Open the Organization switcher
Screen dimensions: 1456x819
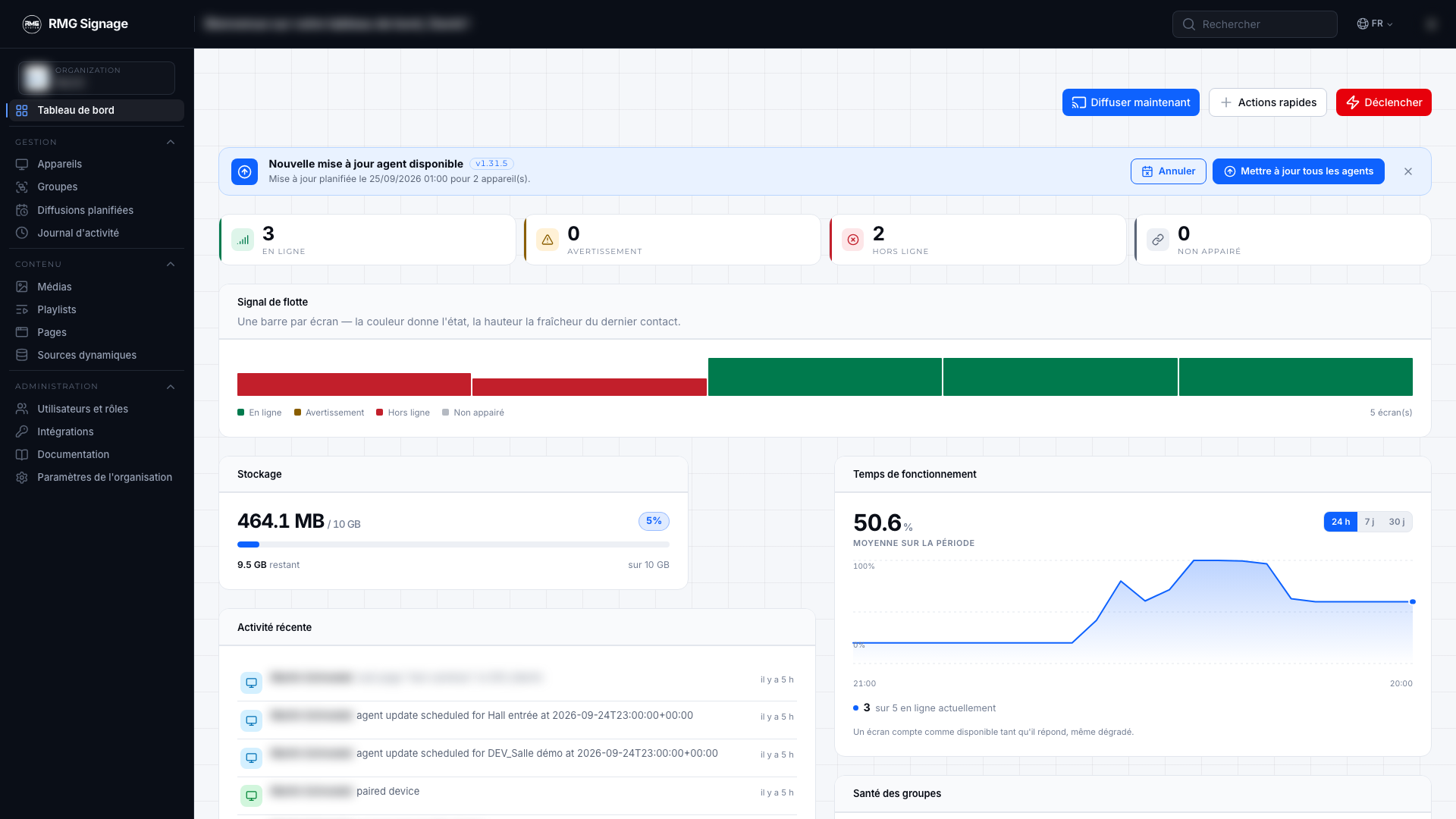[96, 77]
